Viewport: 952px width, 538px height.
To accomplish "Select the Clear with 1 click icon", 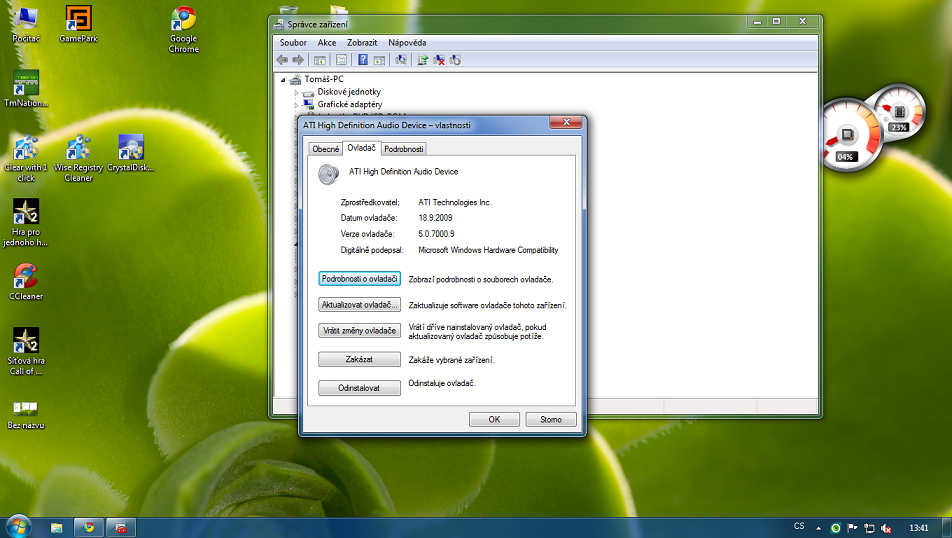I will pos(26,159).
